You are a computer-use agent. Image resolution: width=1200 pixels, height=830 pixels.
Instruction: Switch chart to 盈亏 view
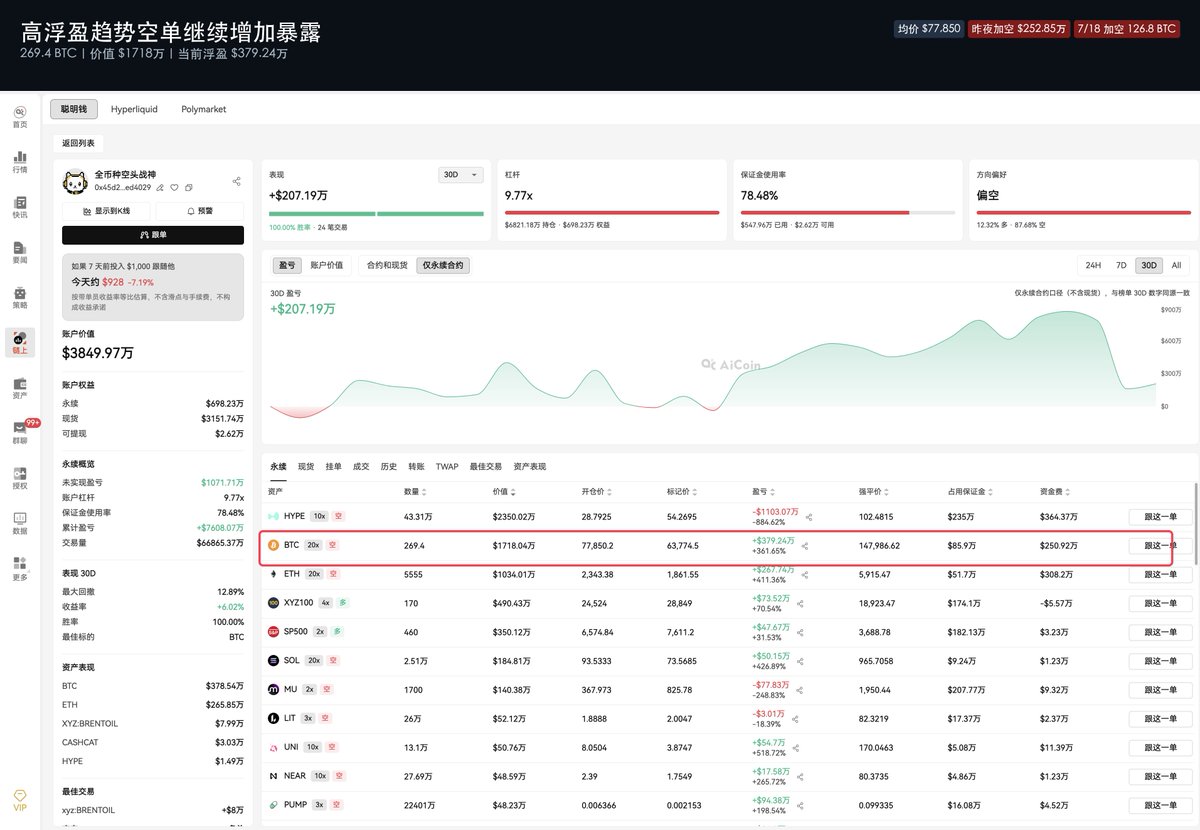point(287,265)
